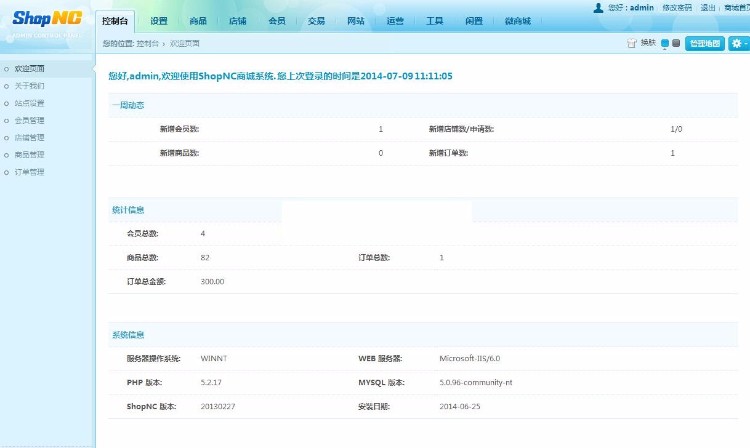This screenshot has width=750, height=448.
Task: Switch to the 微商城 micro-mall tab
Action: (518, 21)
